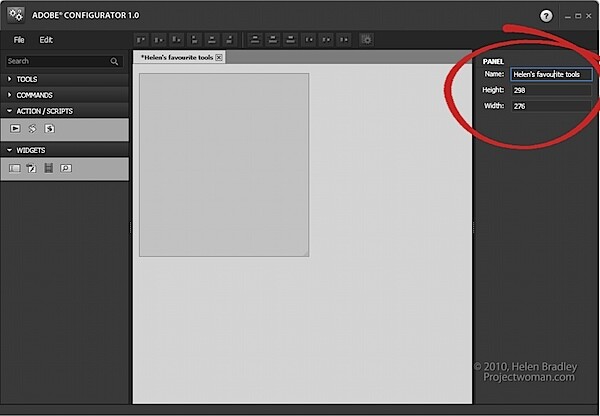Click the magnifier icon in the Search box
This screenshot has width=600, height=416.
point(114,61)
